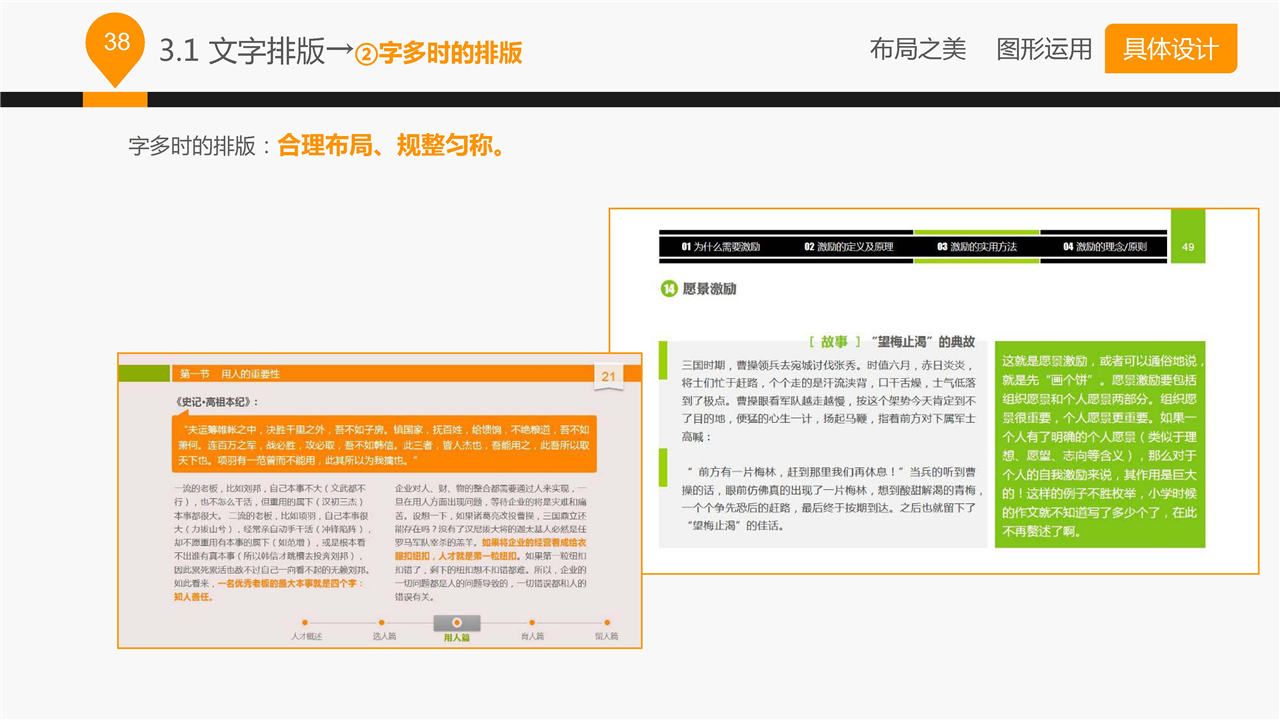Open 02 激励的定义及原理 nav item
Screen dimensions: 1280x720
[x=849, y=246]
